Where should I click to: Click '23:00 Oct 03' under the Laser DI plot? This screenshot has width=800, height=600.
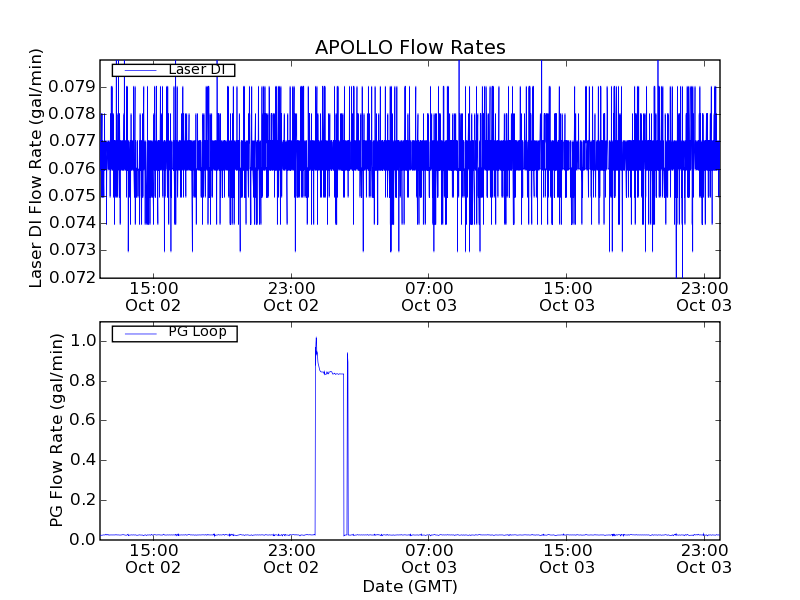coord(704,297)
